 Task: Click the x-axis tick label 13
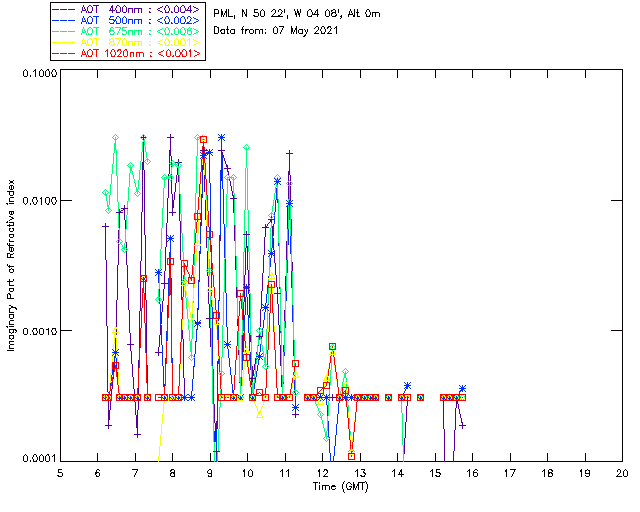[x=360, y=473]
